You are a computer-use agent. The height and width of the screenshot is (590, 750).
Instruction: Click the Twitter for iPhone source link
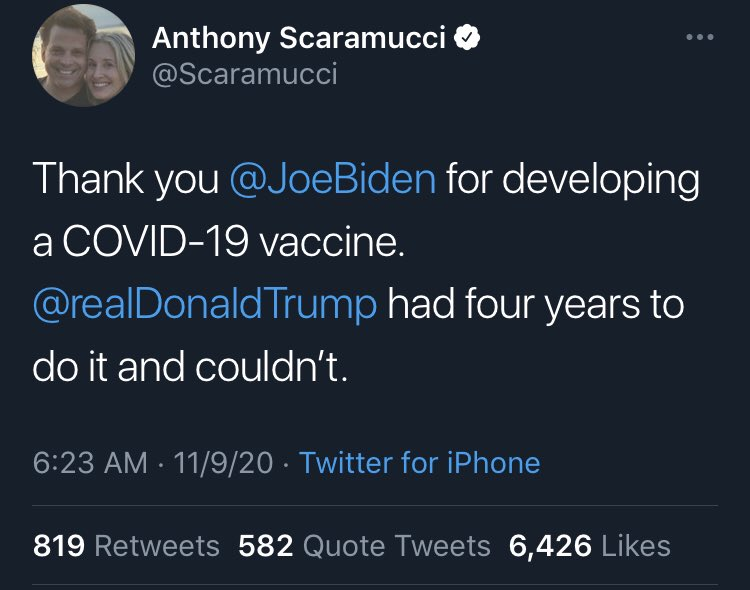pyautogui.click(x=419, y=463)
